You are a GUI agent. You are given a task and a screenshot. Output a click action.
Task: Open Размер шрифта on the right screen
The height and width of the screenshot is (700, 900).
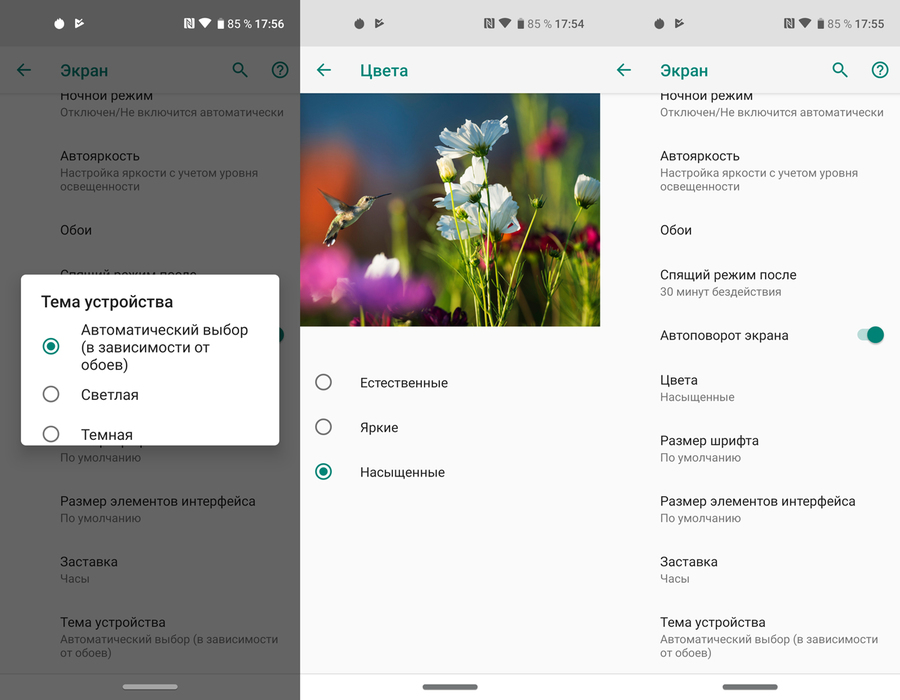[750, 449]
